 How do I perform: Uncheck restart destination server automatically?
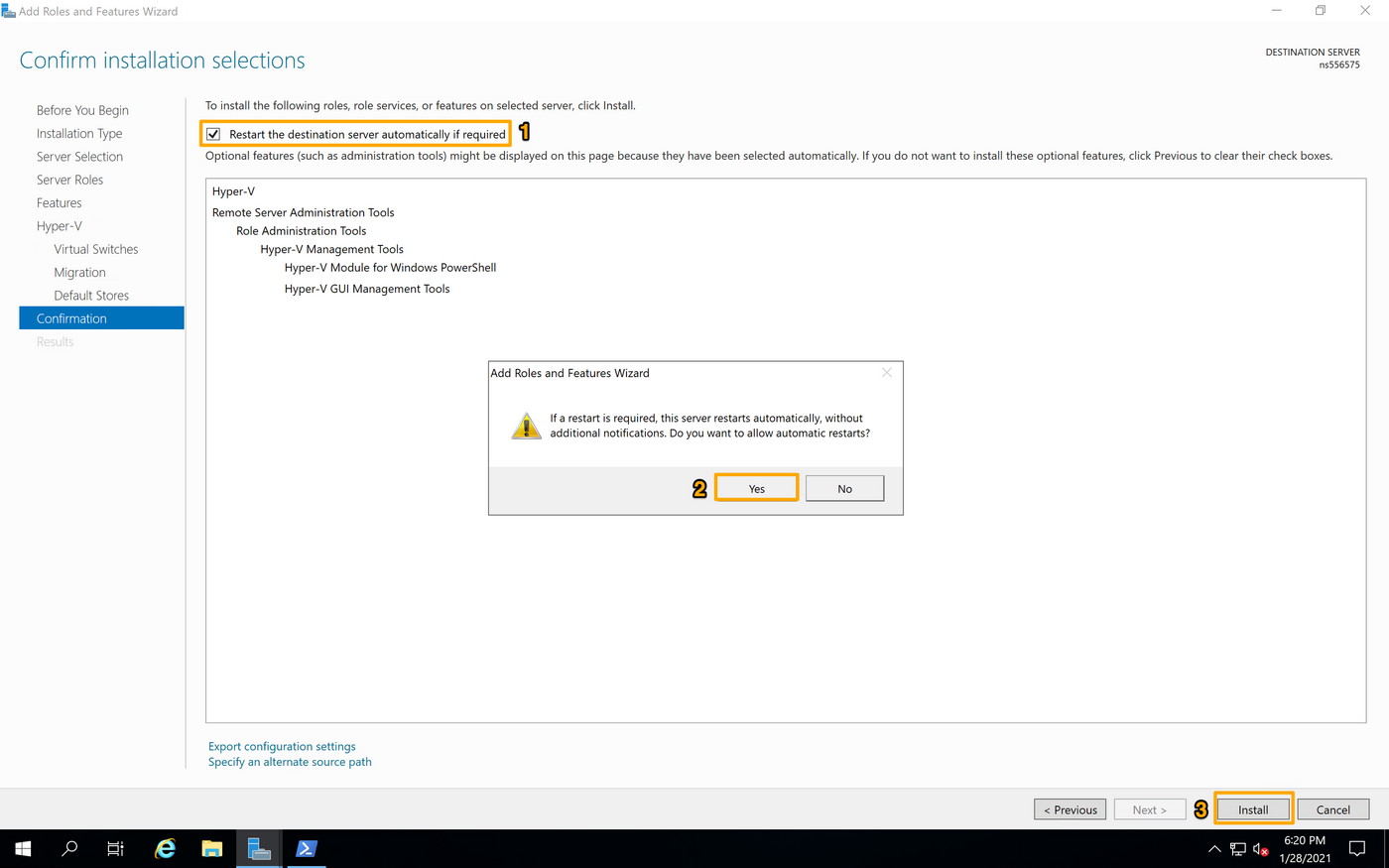pyautogui.click(x=213, y=133)
